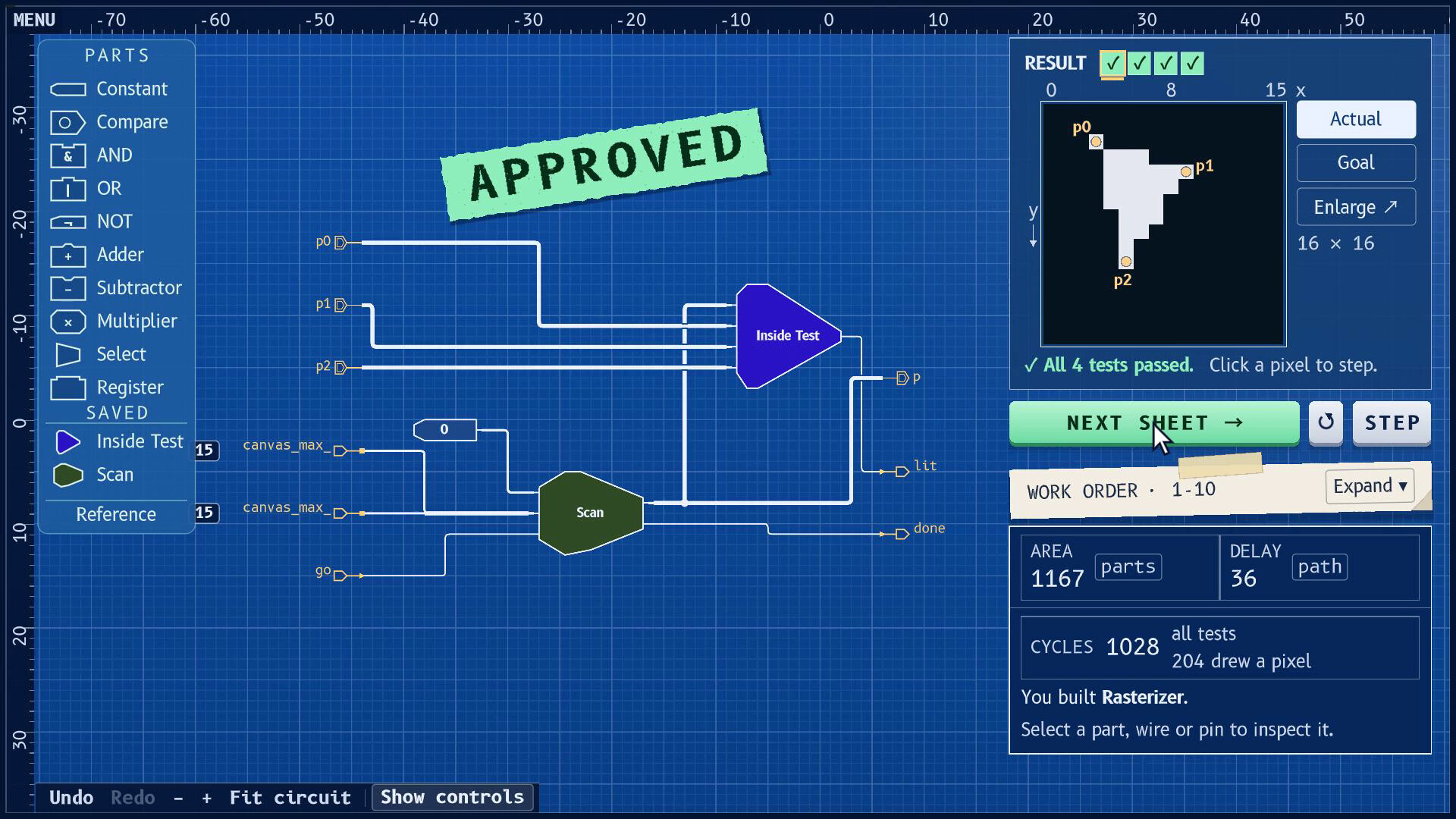Zoom out with the minus button
1456x819 pixels.
pos(178,798)
